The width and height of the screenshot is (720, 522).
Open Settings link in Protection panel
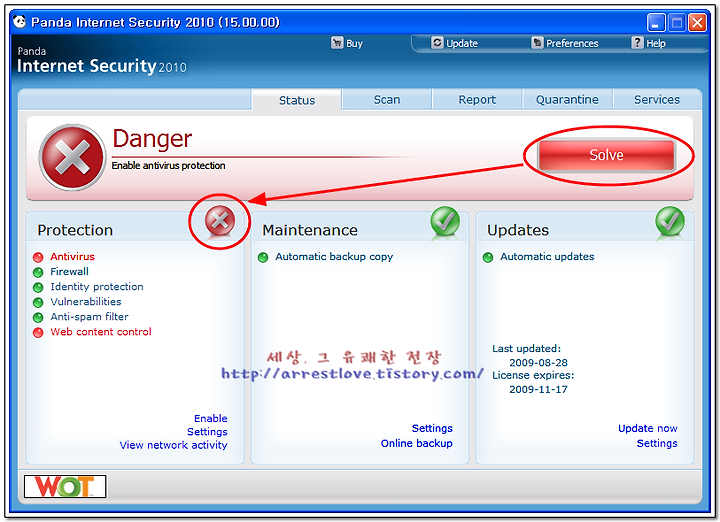point(207,432)
